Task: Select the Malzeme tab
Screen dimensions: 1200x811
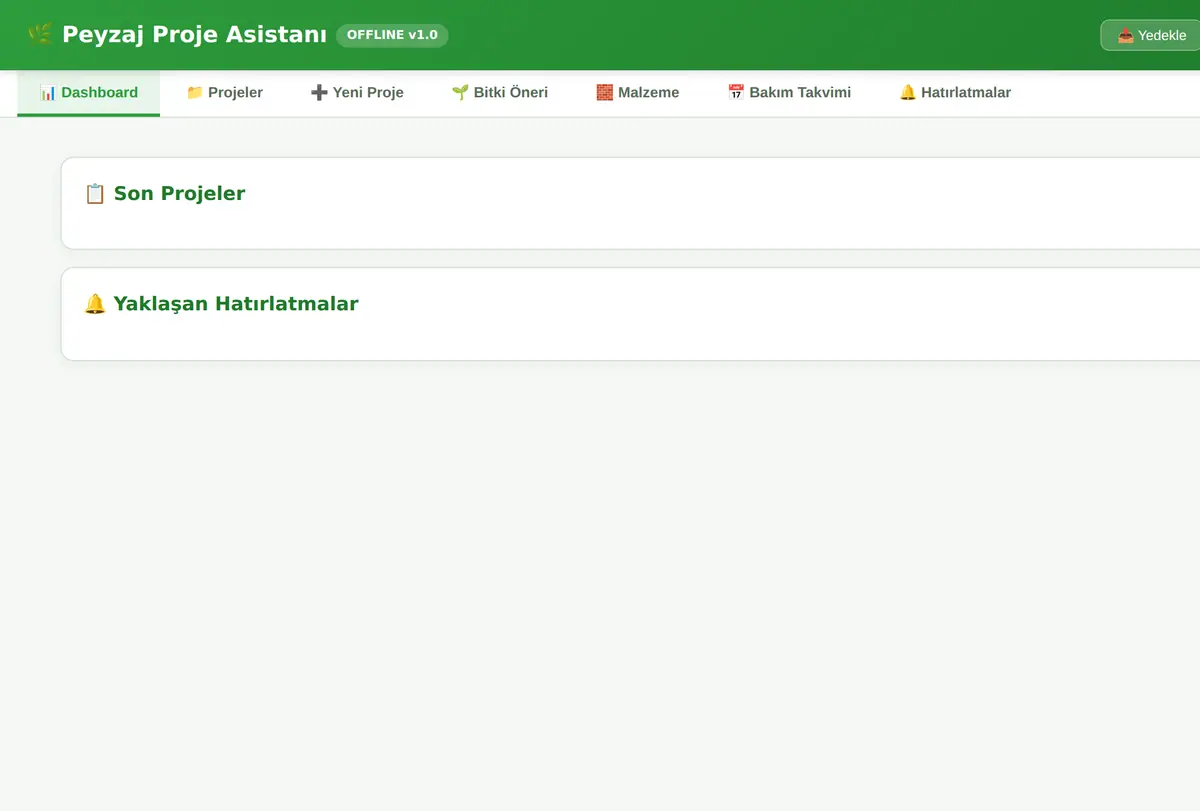Action: click(638, 93)
